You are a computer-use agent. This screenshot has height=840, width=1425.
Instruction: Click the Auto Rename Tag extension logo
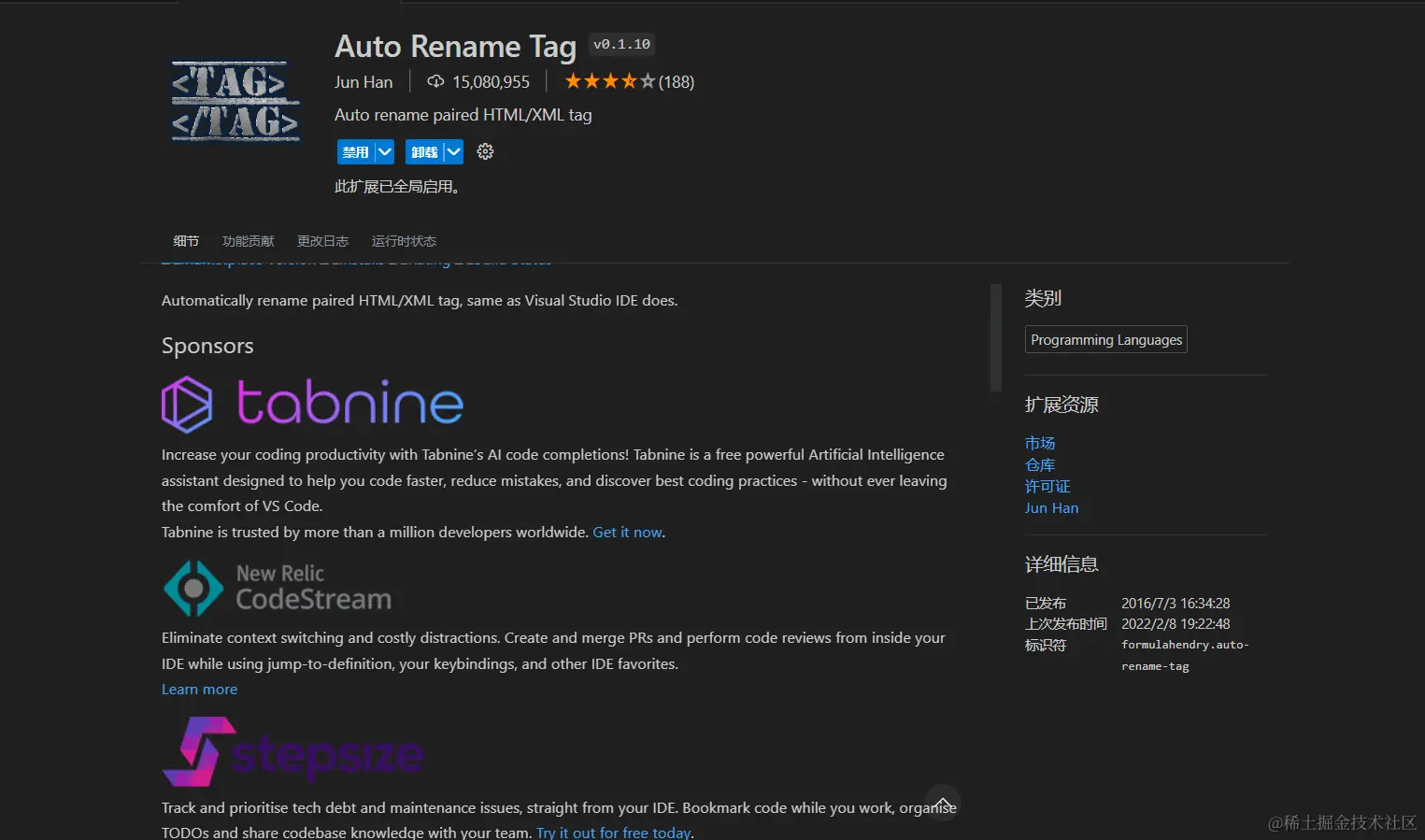(235, 102)
